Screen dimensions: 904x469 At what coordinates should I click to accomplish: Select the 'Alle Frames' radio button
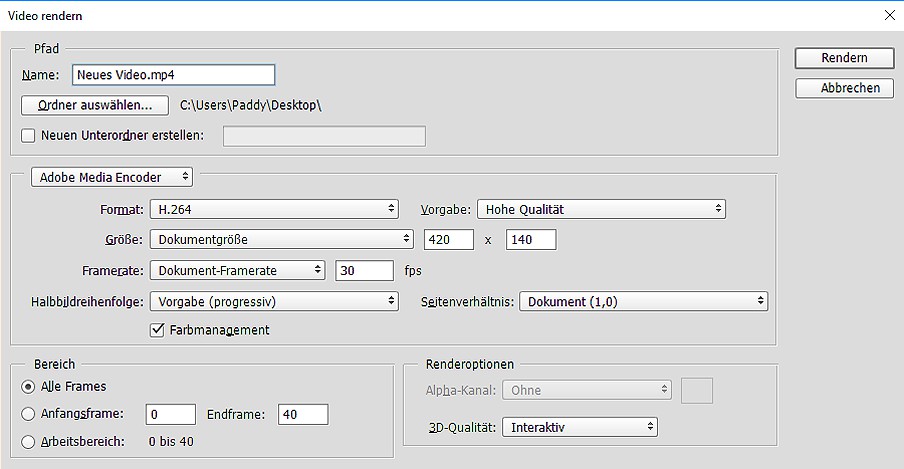click(28, 386)
